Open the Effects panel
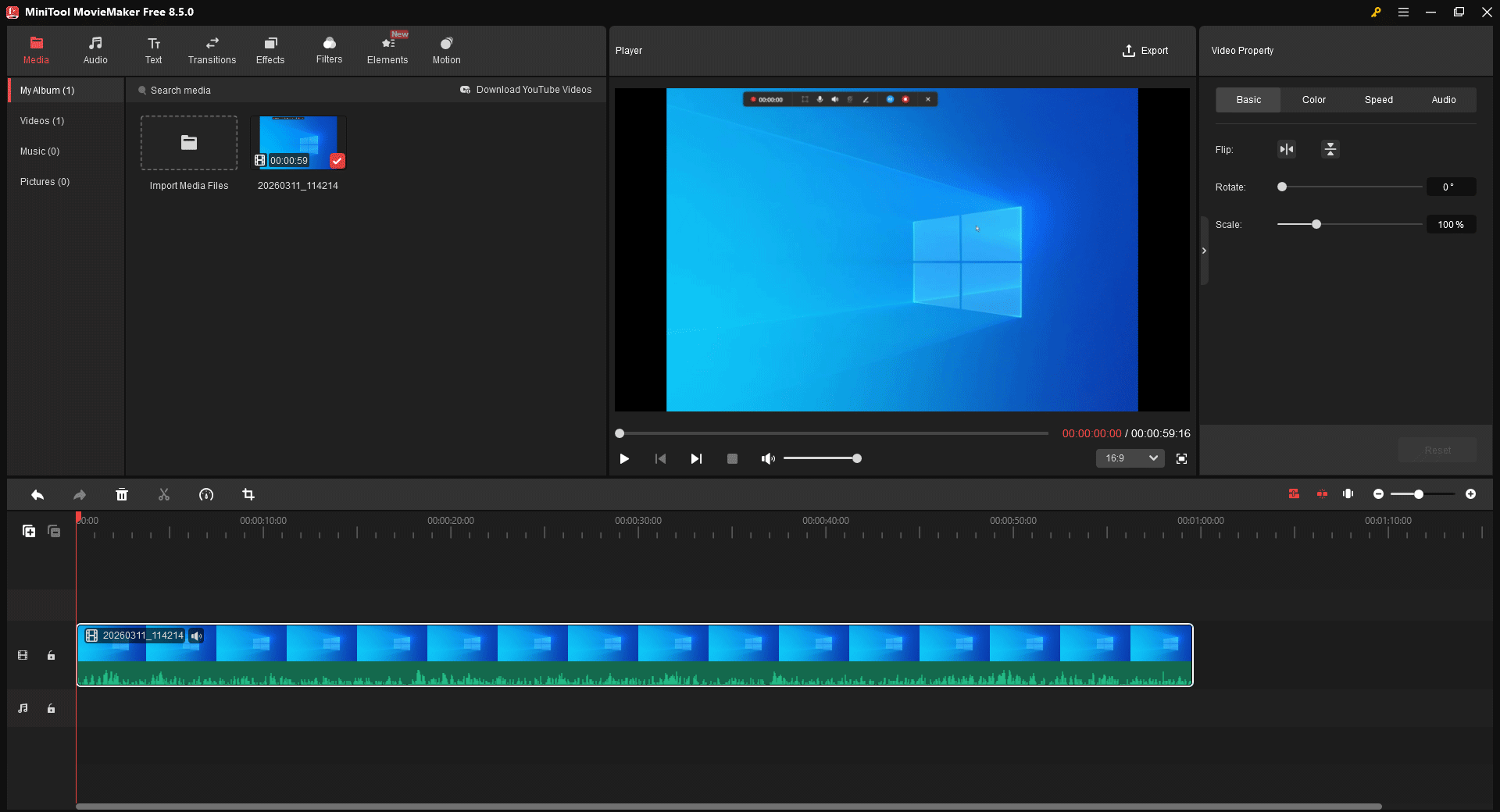Viewport: 1500px width, 812px height. (x=270, y=50)
